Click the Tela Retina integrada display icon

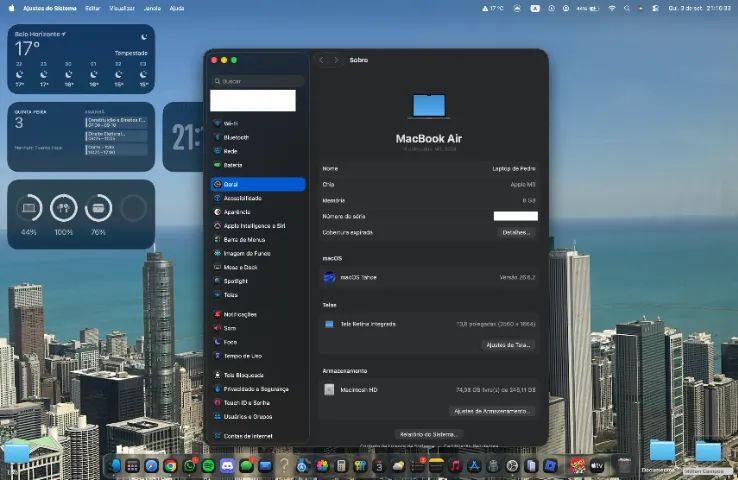coord(329,324)
